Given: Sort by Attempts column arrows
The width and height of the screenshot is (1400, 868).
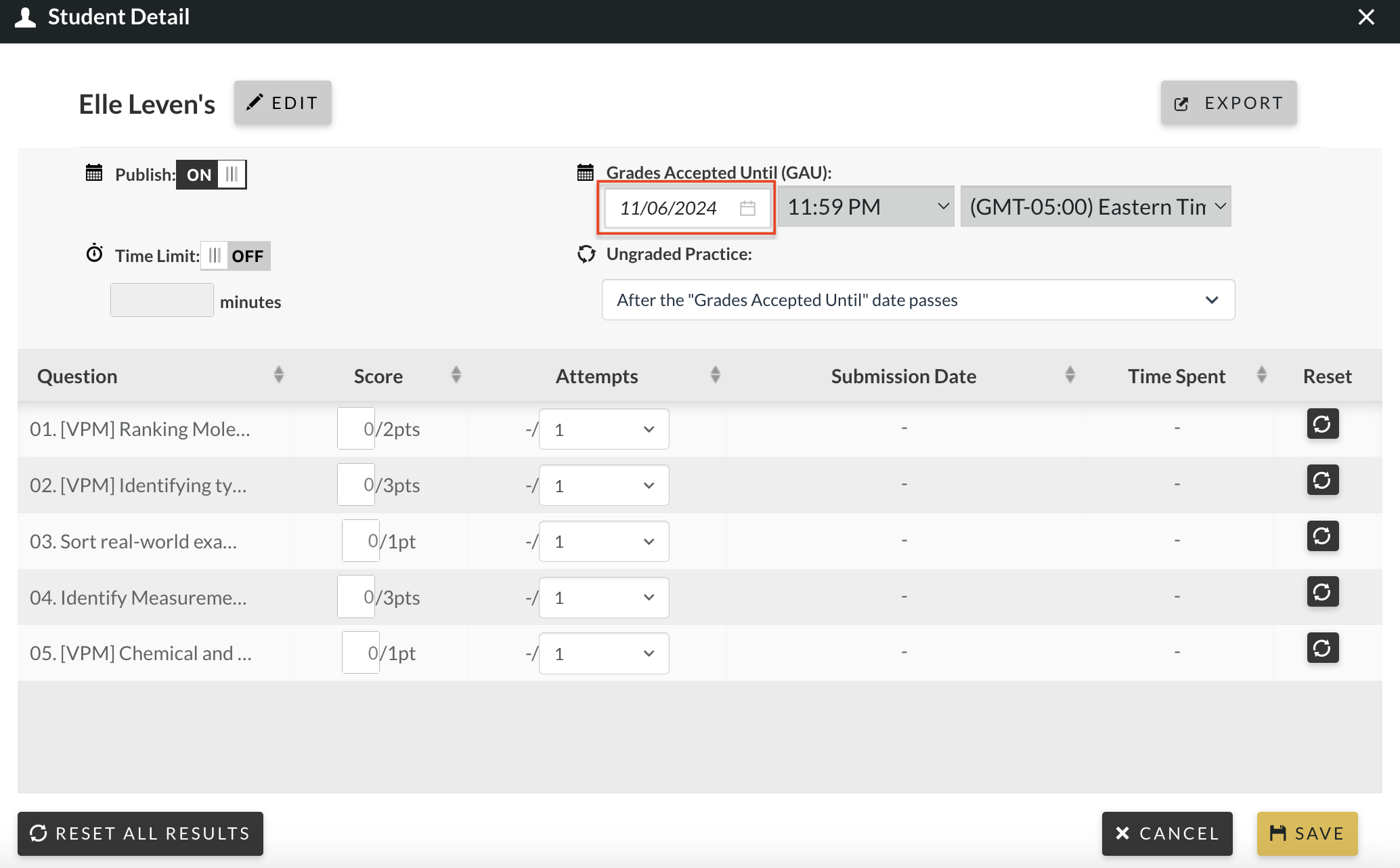Looking at the screenshot, I should coord(716,374).
